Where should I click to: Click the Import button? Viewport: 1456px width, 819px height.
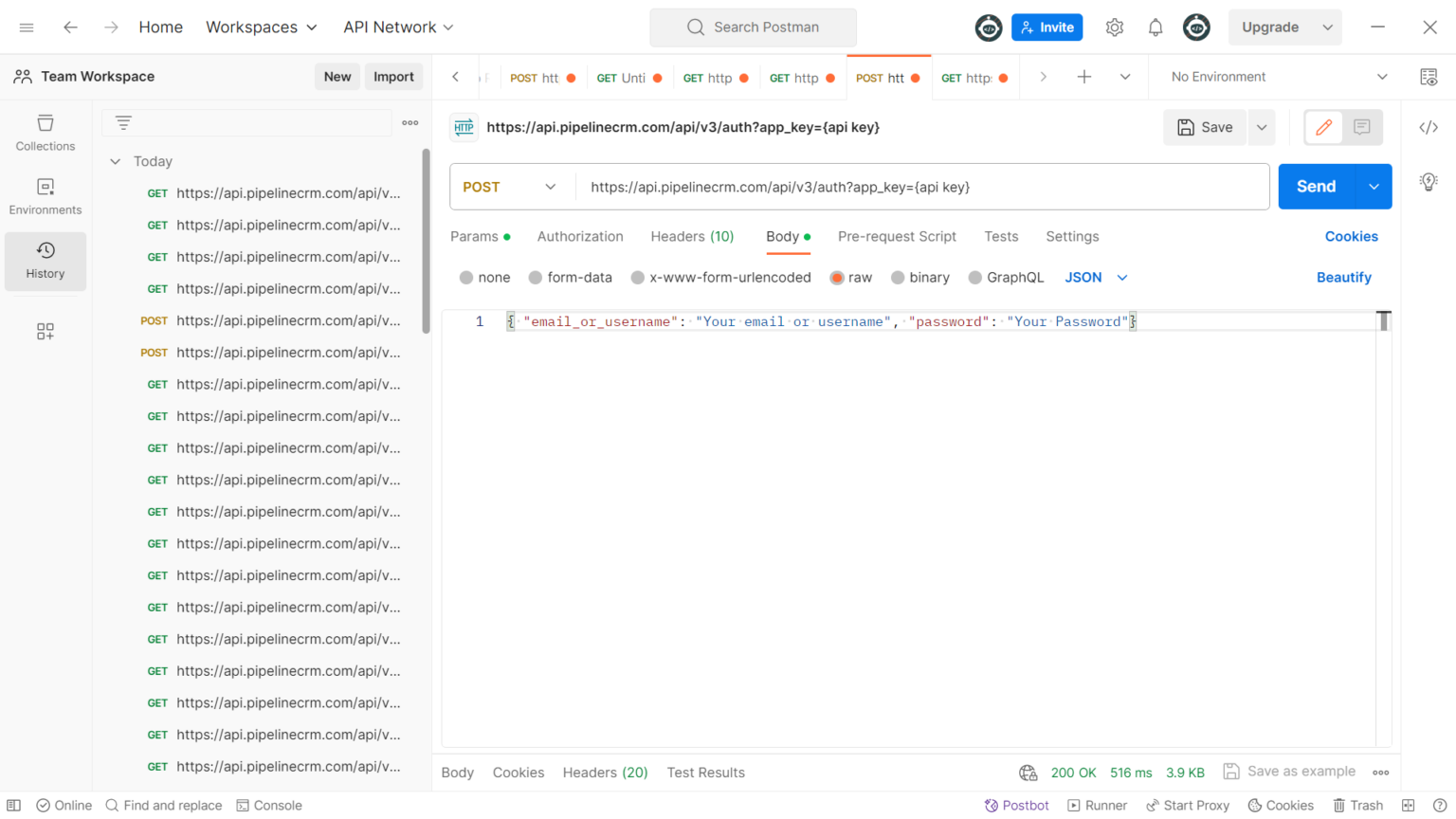coord(393,77)
